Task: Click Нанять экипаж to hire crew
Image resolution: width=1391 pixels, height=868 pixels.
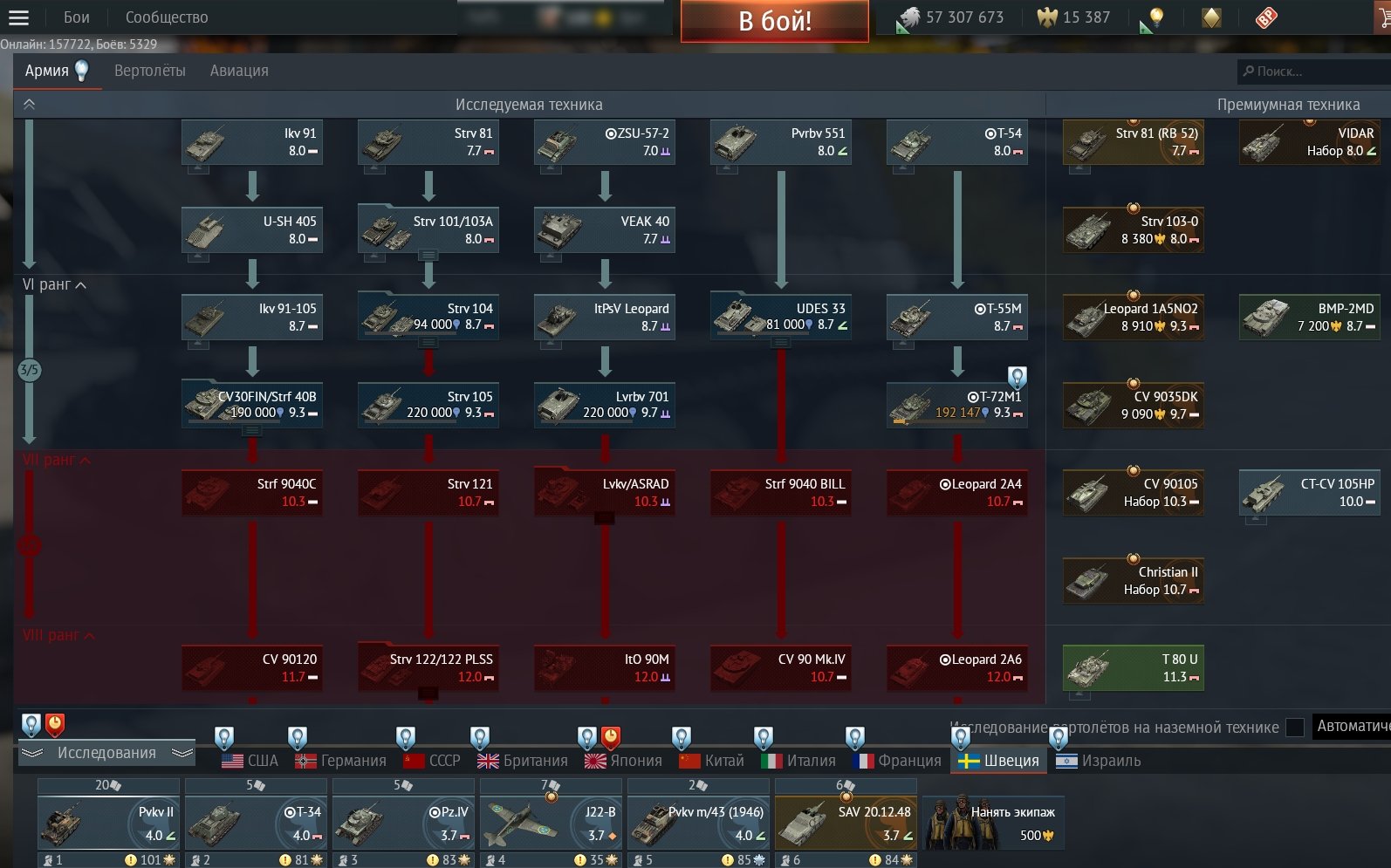Action: (x=994, y=823)
